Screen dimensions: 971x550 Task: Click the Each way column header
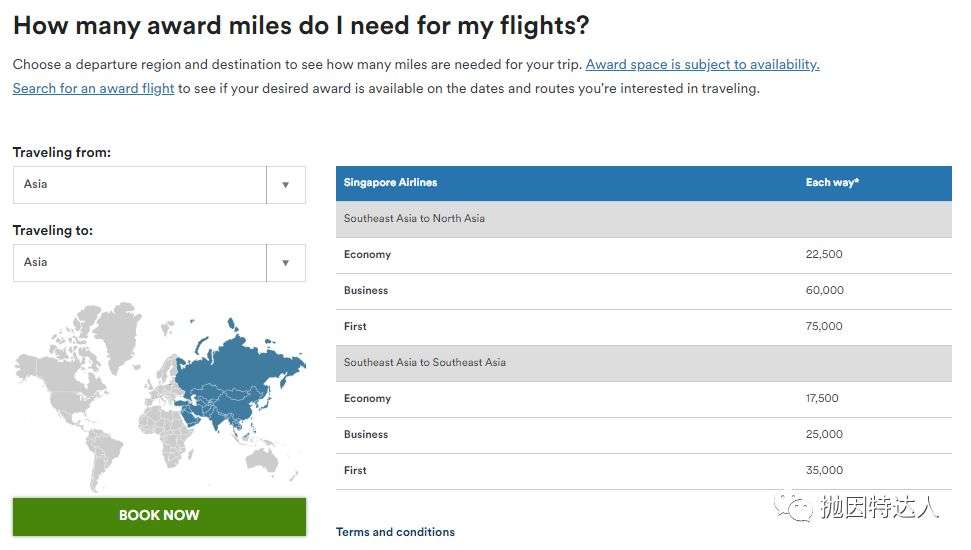pos(832,183)
